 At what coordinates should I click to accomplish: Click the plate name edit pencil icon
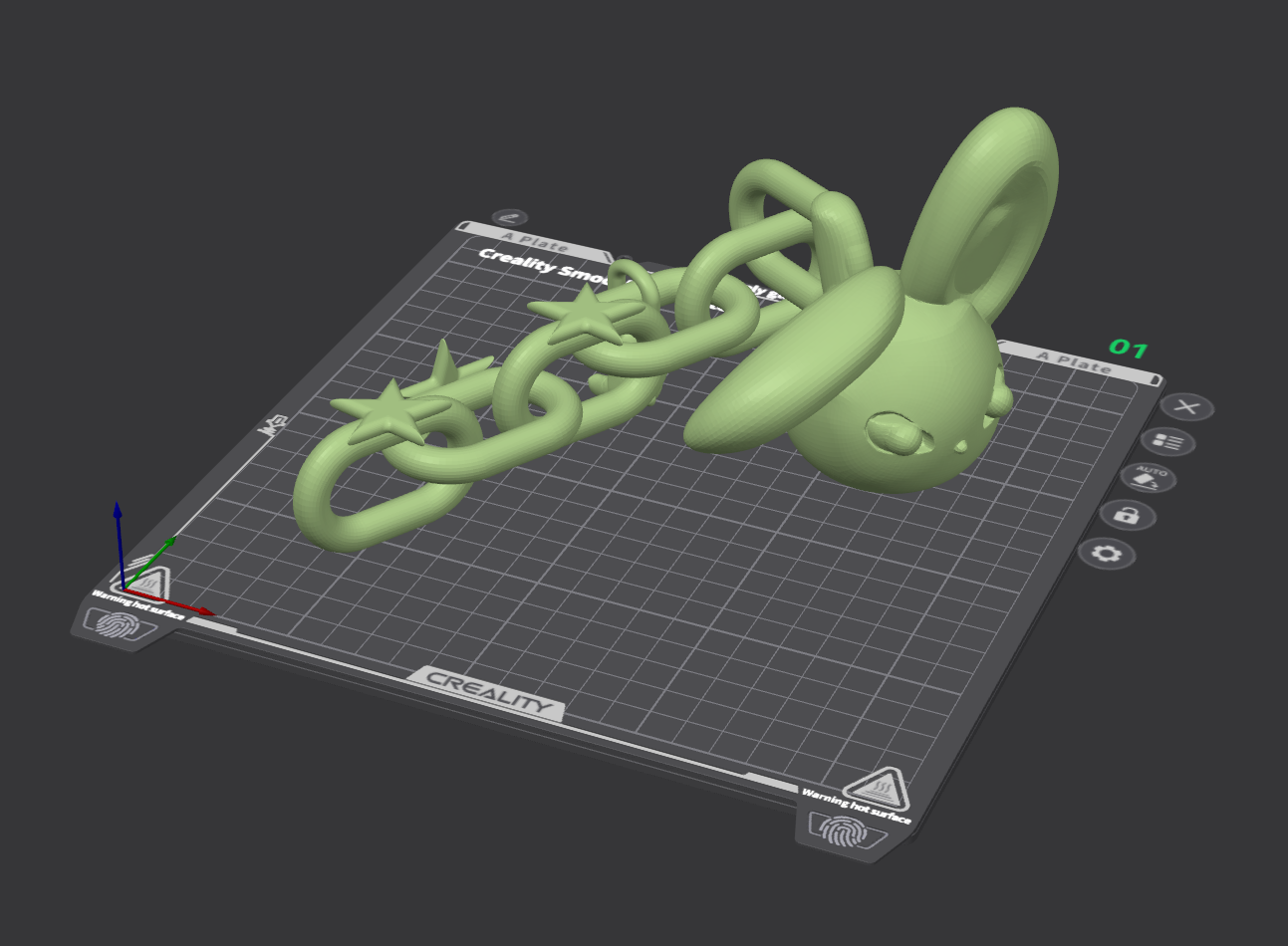point(510,217)
